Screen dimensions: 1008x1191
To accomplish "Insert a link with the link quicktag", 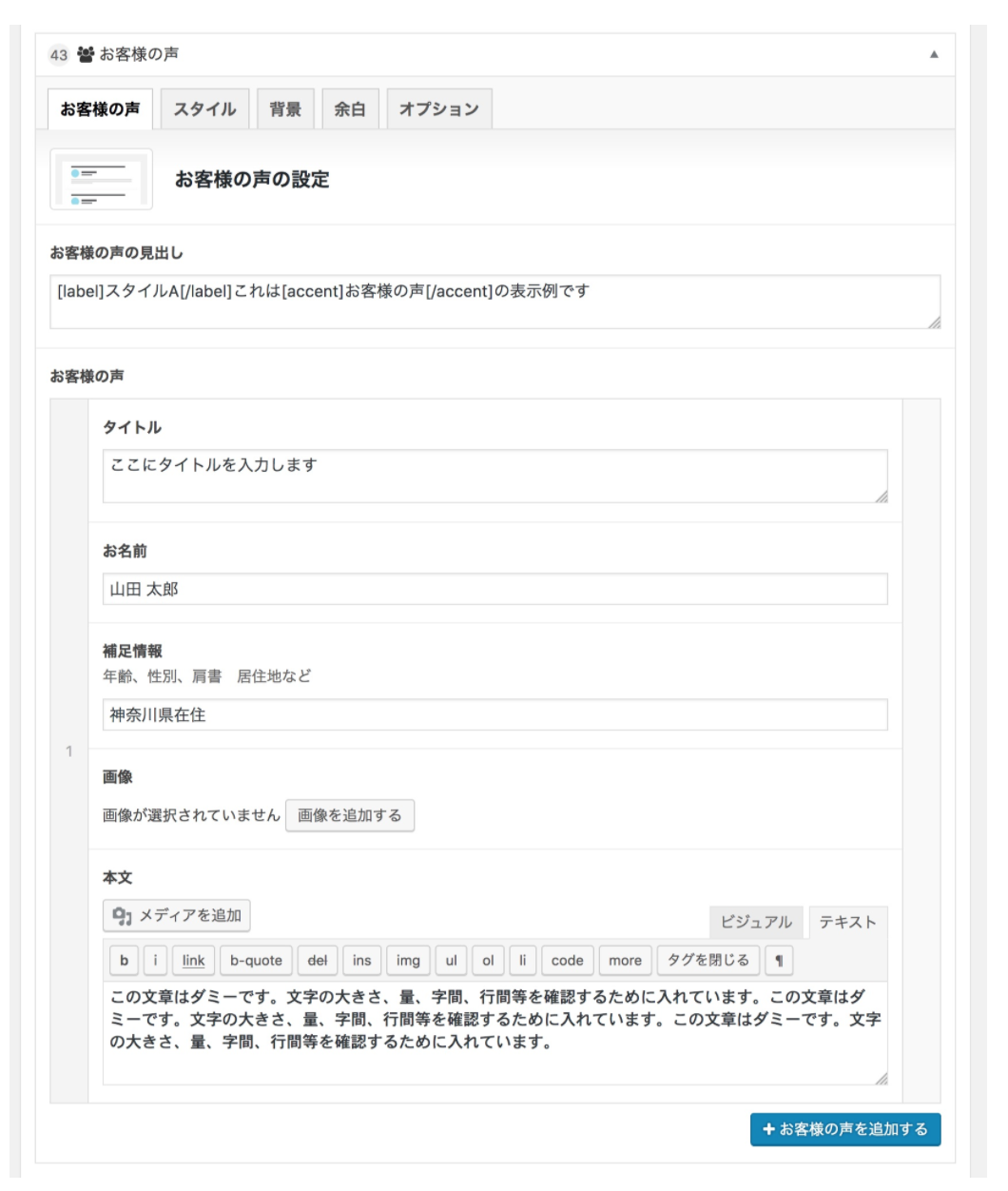I will [x=193, y=961].
